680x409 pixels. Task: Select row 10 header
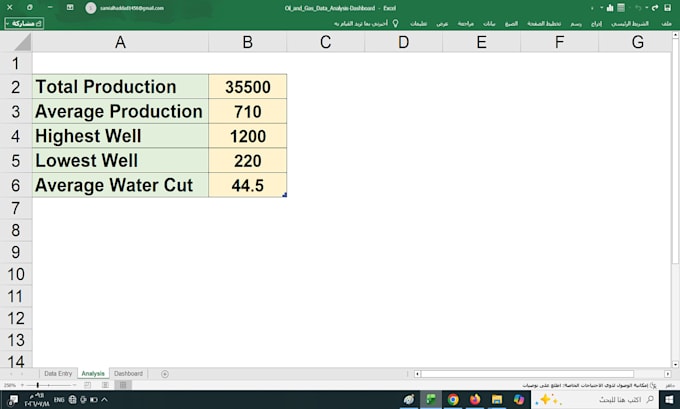pyautogui.click(x=16, y=274)
